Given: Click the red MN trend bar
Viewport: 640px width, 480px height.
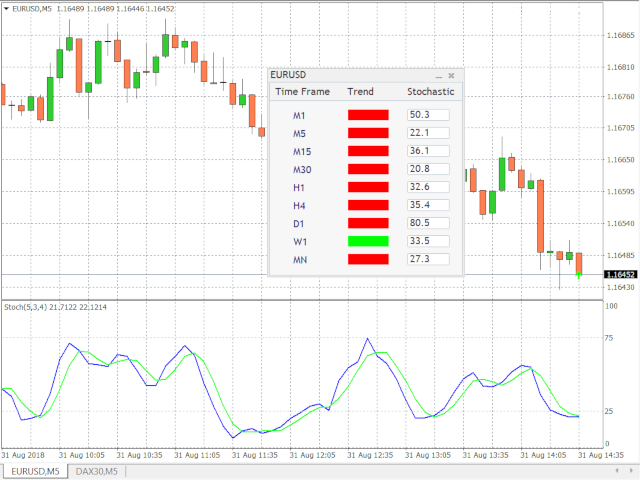Looking at the screenshot, I should (x=368, y=259).
